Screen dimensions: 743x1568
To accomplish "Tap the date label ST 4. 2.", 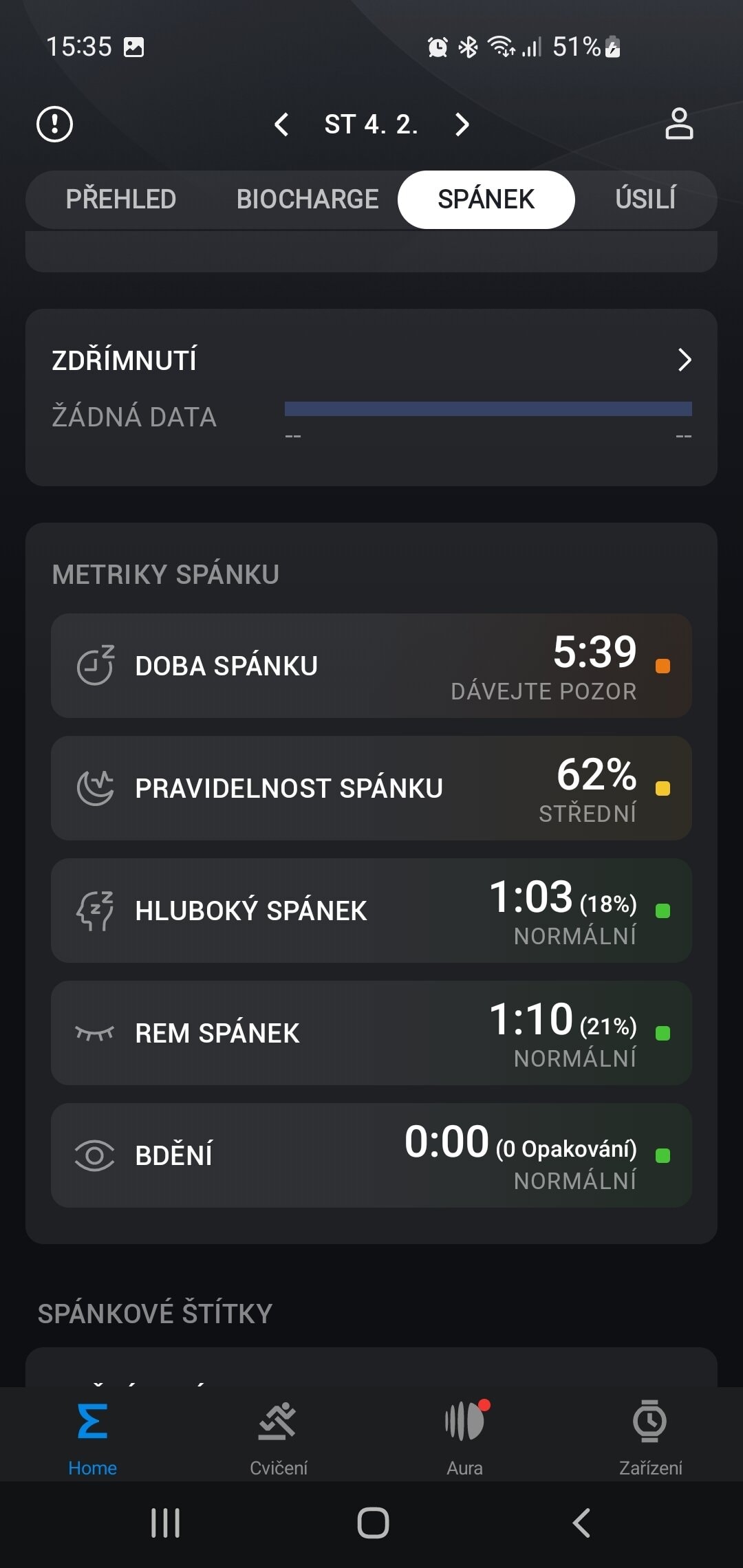I will 371,124.
